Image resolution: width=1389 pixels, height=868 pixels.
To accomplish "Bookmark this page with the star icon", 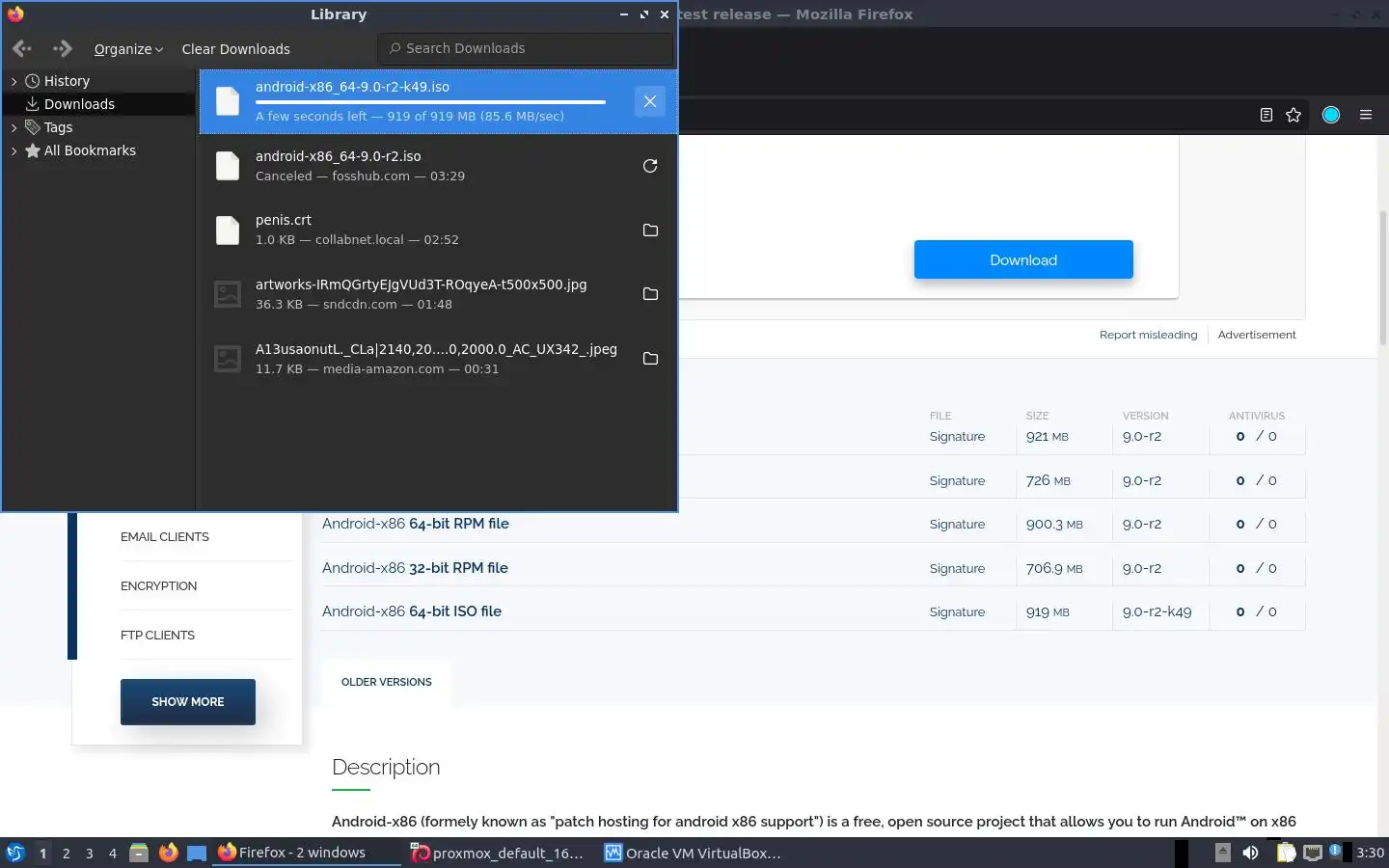I will (1294, 115).
